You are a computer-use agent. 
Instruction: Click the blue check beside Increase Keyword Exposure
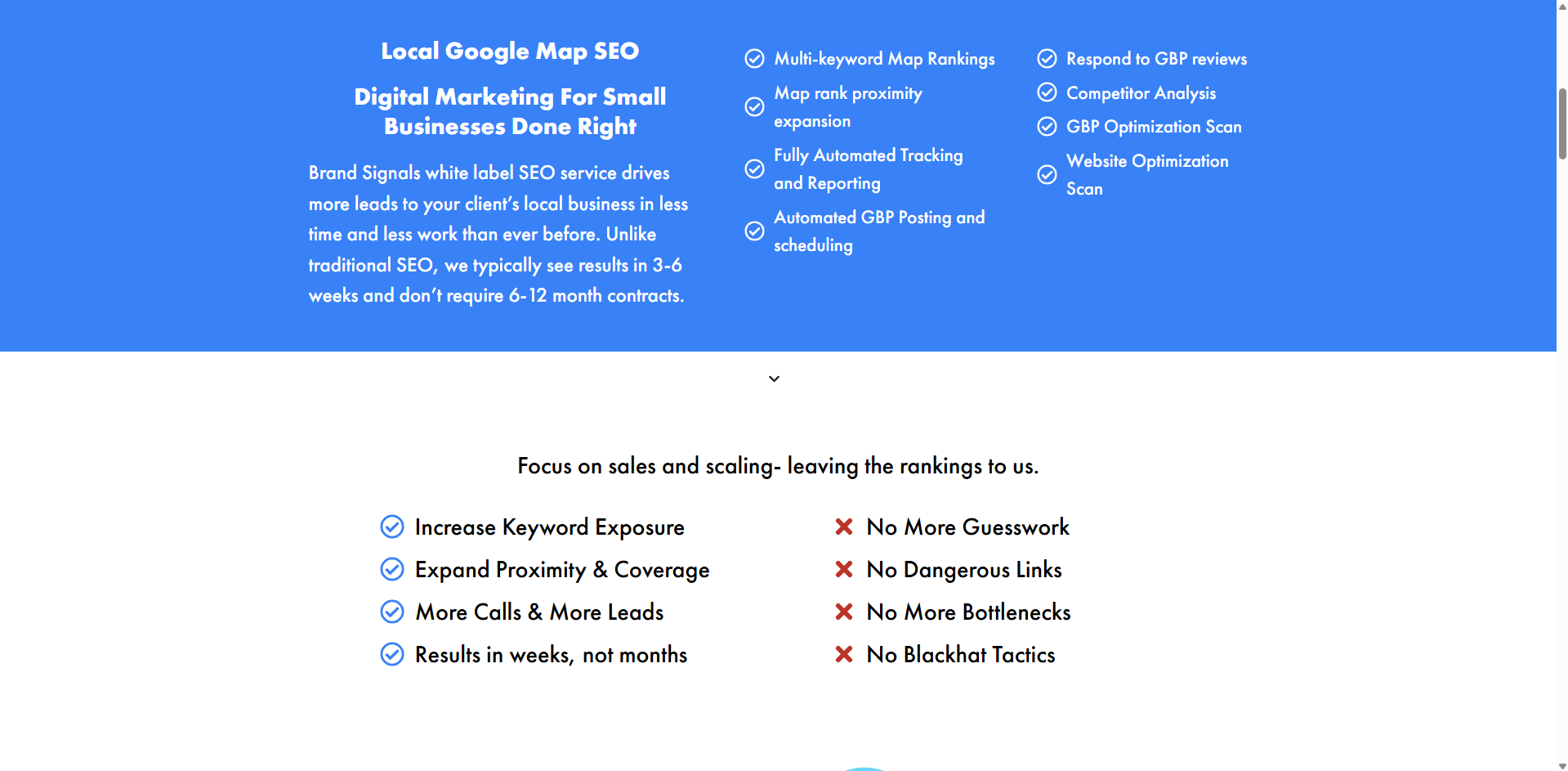[x=392, y=527]
